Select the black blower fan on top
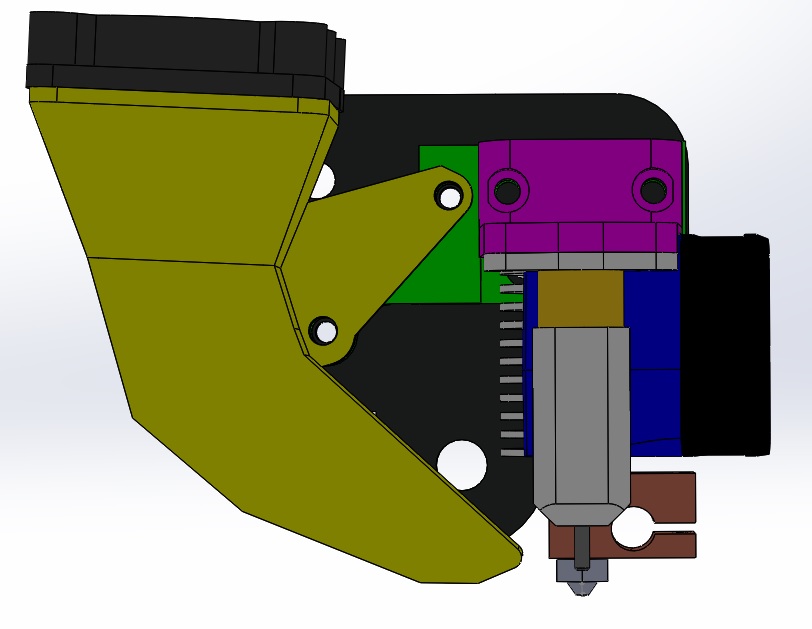 click(185, 60)
